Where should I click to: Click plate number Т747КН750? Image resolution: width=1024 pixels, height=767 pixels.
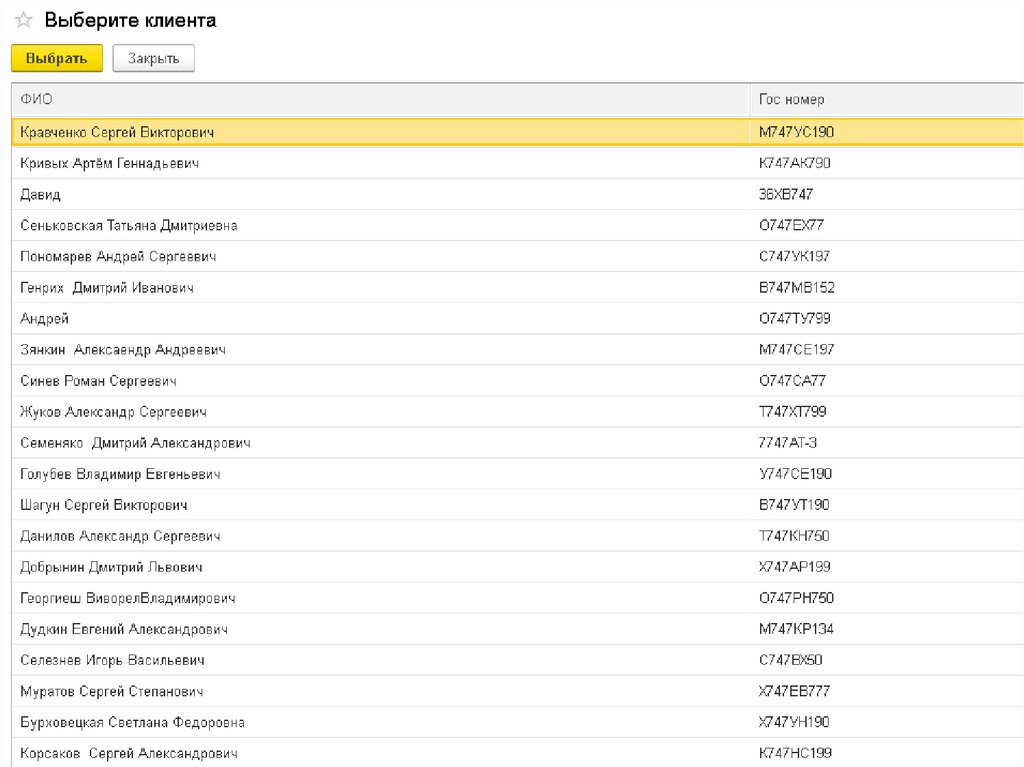pyautogui.click(x=794, y=535)
